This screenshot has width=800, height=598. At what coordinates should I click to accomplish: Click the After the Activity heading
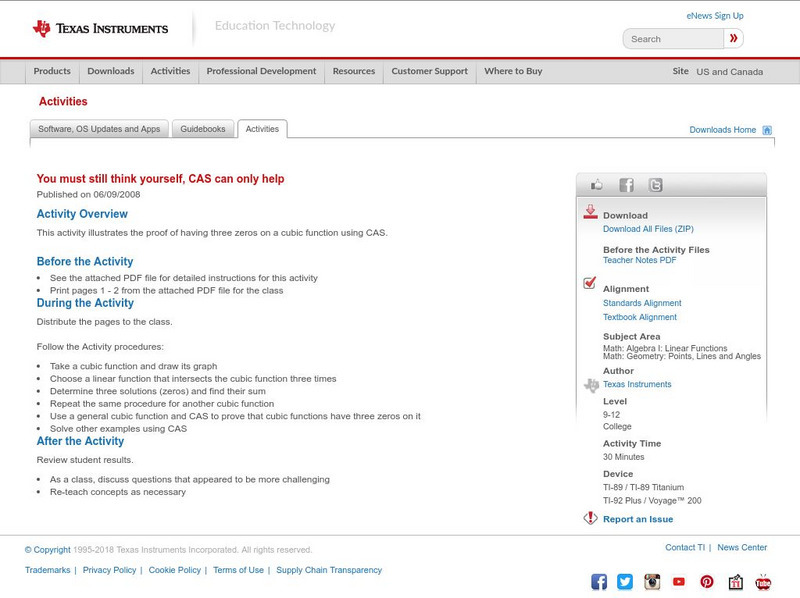80,441
